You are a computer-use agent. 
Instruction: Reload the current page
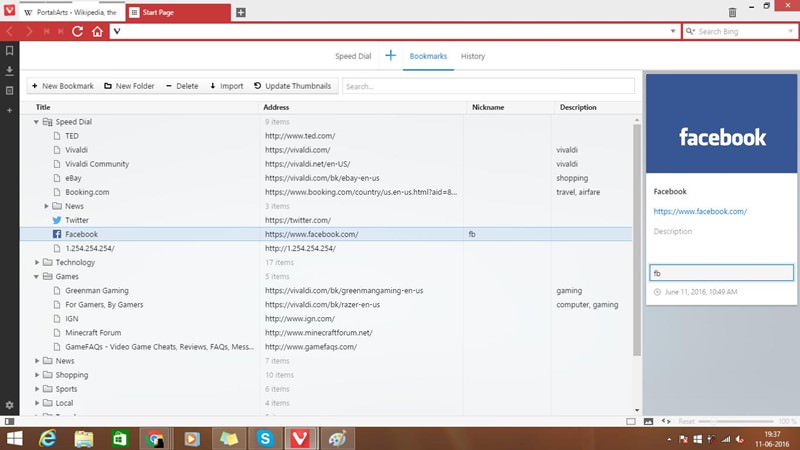pos(78,32)
